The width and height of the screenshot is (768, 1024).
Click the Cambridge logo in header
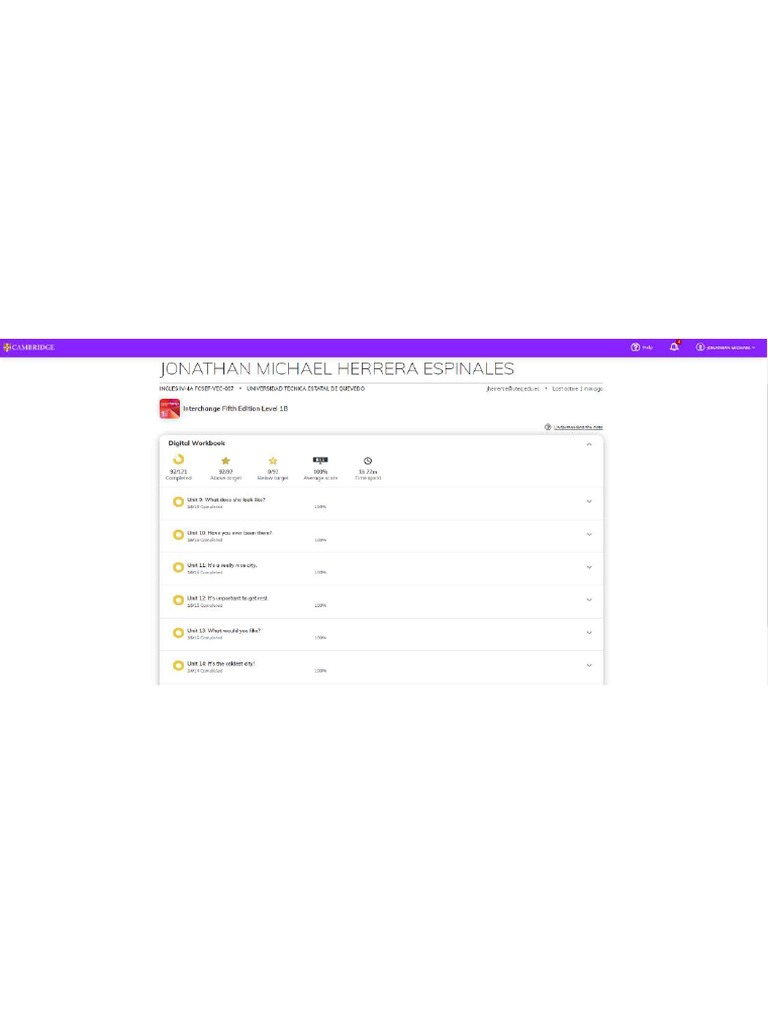[29, 347]
